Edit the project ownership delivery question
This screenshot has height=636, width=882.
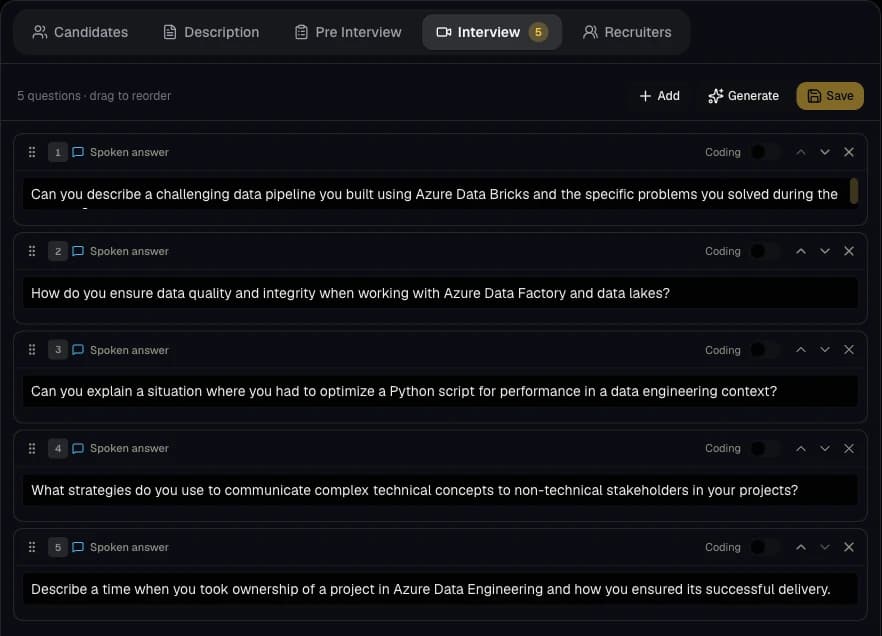click(440, 589)
